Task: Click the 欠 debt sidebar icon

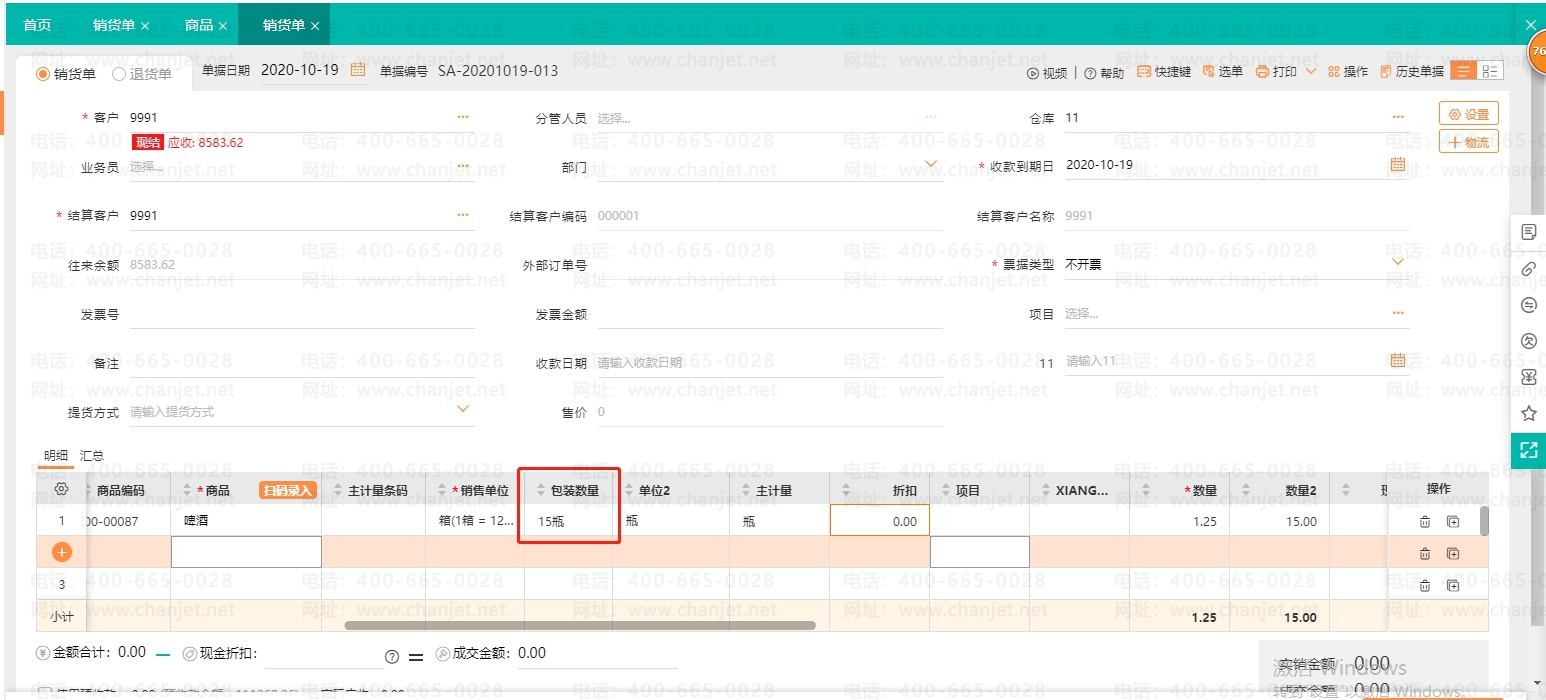Action: (1528, 341)
